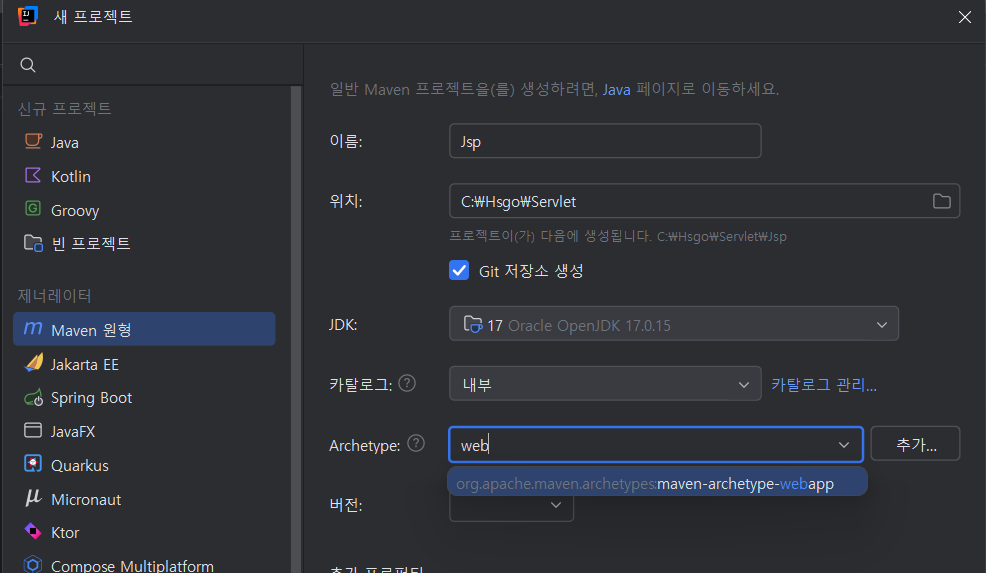The image size is (986, 573).
Task: Click the search magnifier icon
Action: [28, 65]
